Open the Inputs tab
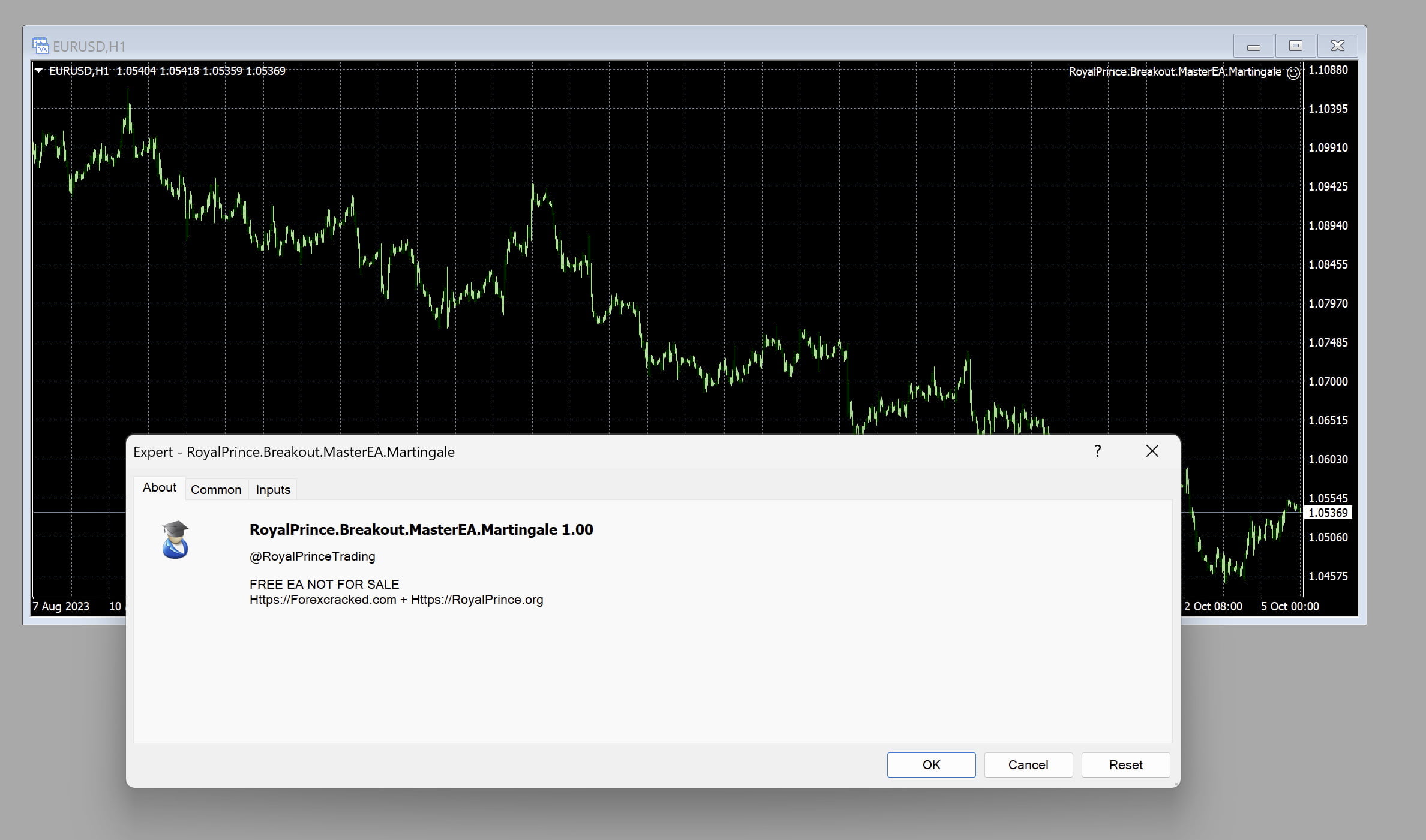1426x840 pixels. tap(273, 490)
